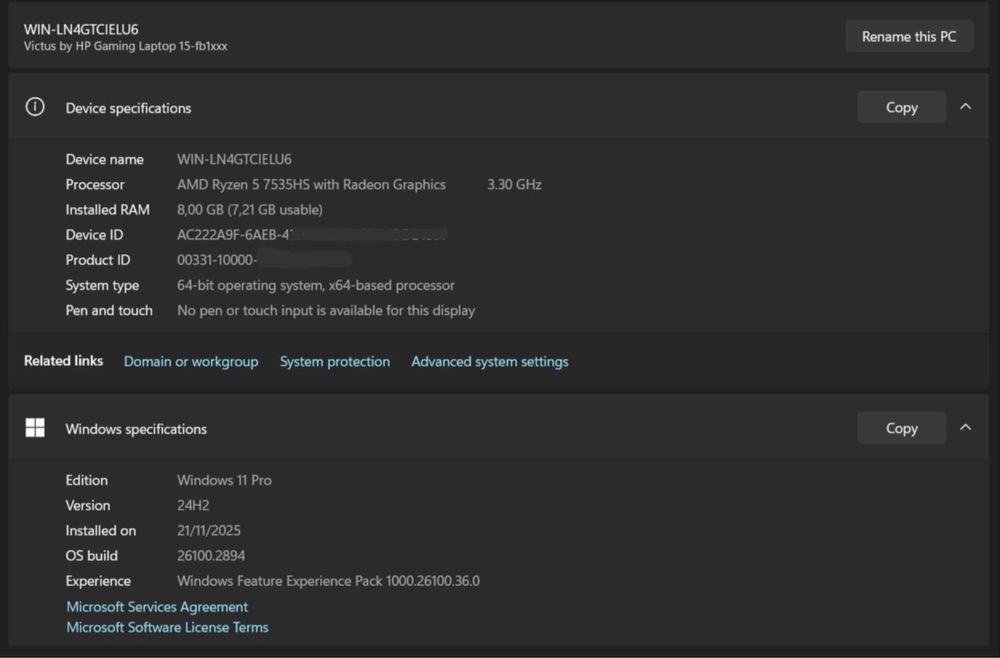Collapse the Windows specifications section
Image resolution: width=1000 pixels, height=658 pixels.
pyautogui.click(x=966, y=427)
